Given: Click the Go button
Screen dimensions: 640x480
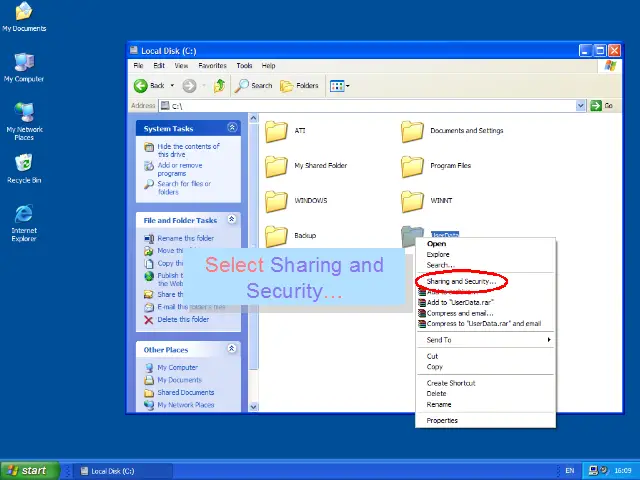Looking at the screenshot, I should (x=601, y=106).
